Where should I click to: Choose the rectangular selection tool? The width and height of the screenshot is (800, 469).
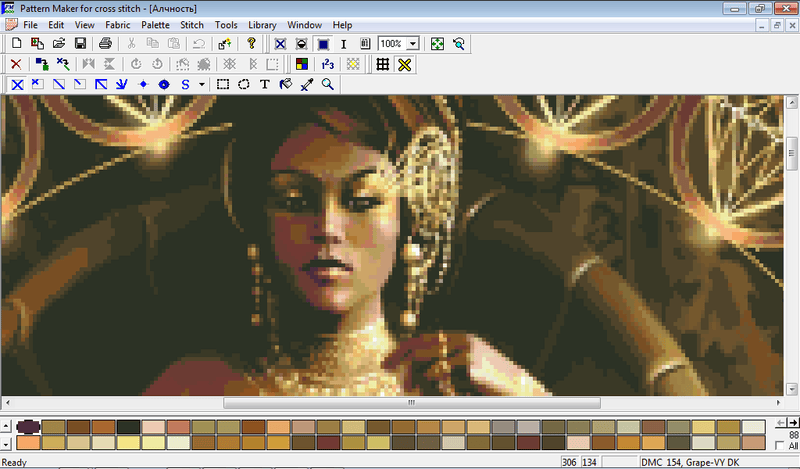click(x=223, y=85)
